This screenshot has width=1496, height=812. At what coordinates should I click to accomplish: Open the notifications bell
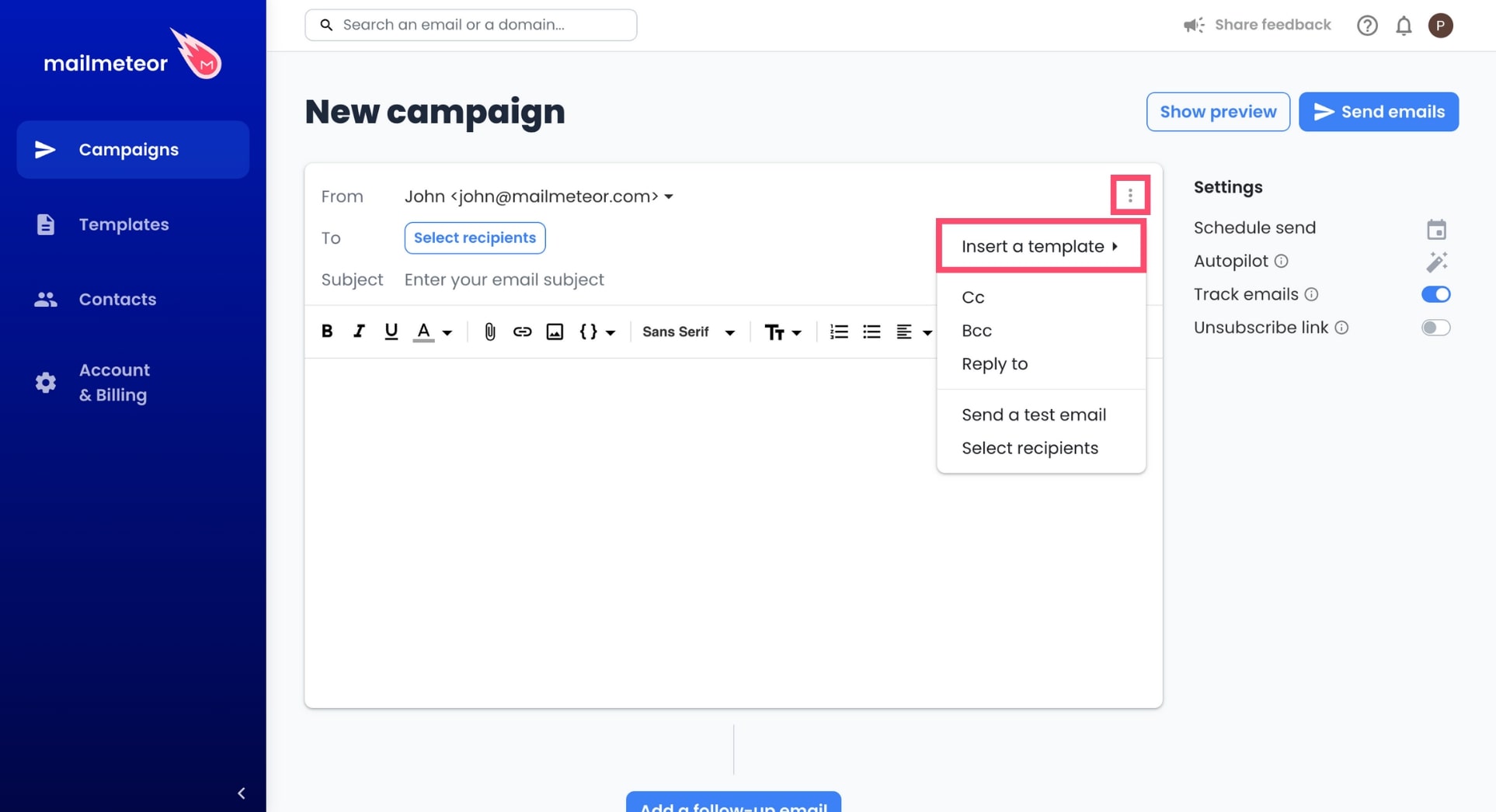(x=1404, y=26)
